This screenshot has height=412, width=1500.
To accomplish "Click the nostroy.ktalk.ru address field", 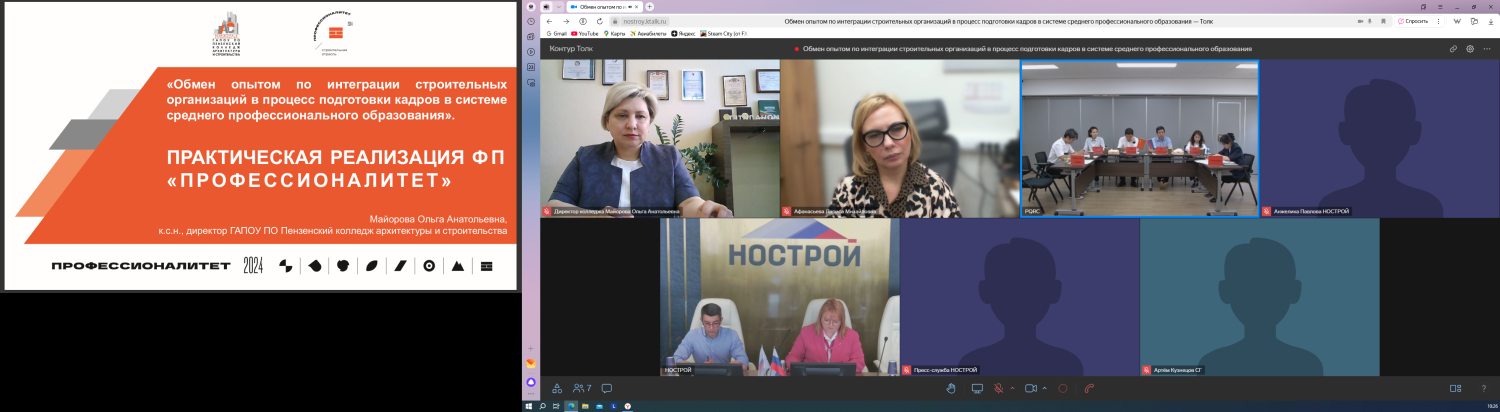I will click(644, 21).
